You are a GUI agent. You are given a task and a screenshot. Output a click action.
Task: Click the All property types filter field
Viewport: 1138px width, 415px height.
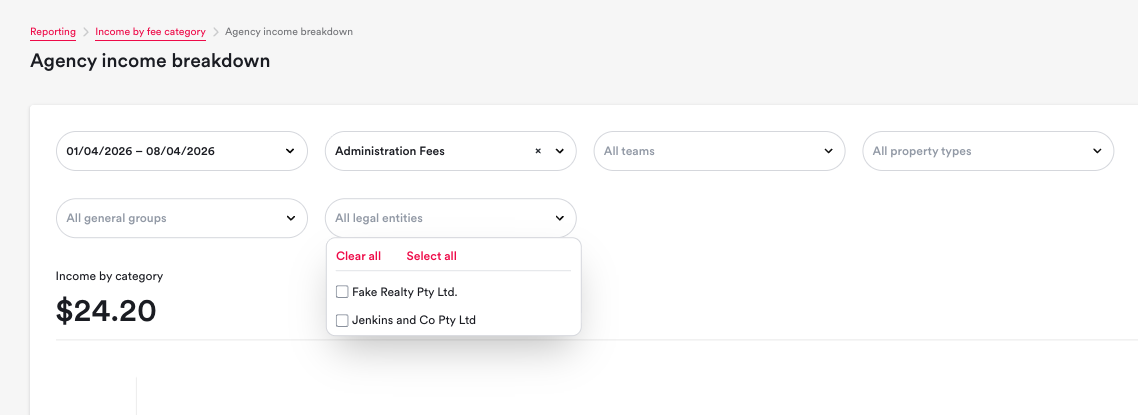click(970, 151)
